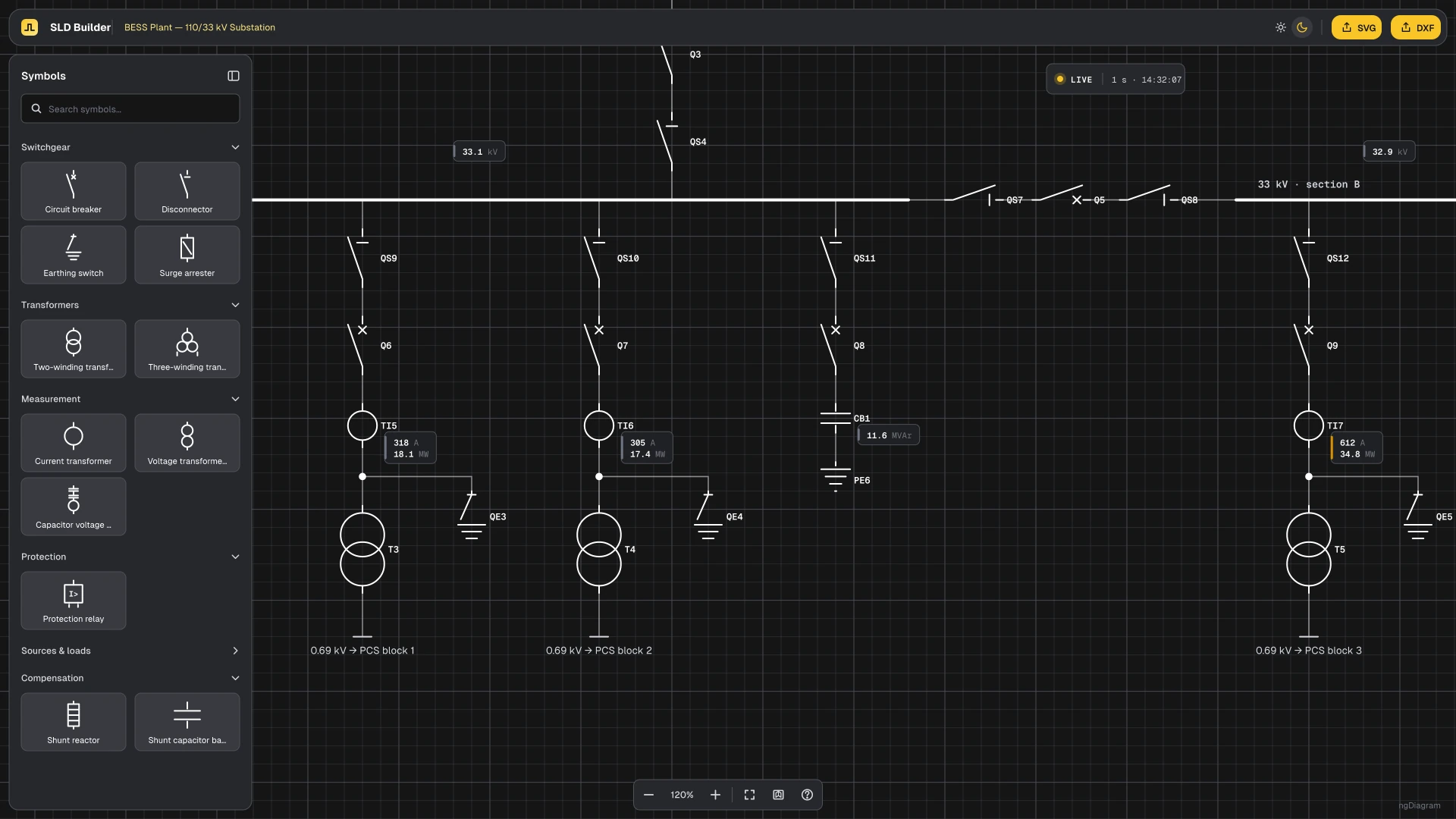Screen dimensions: 1456x819
Task: Select bus coupler breaker Q5
Action: (1062, 194)
